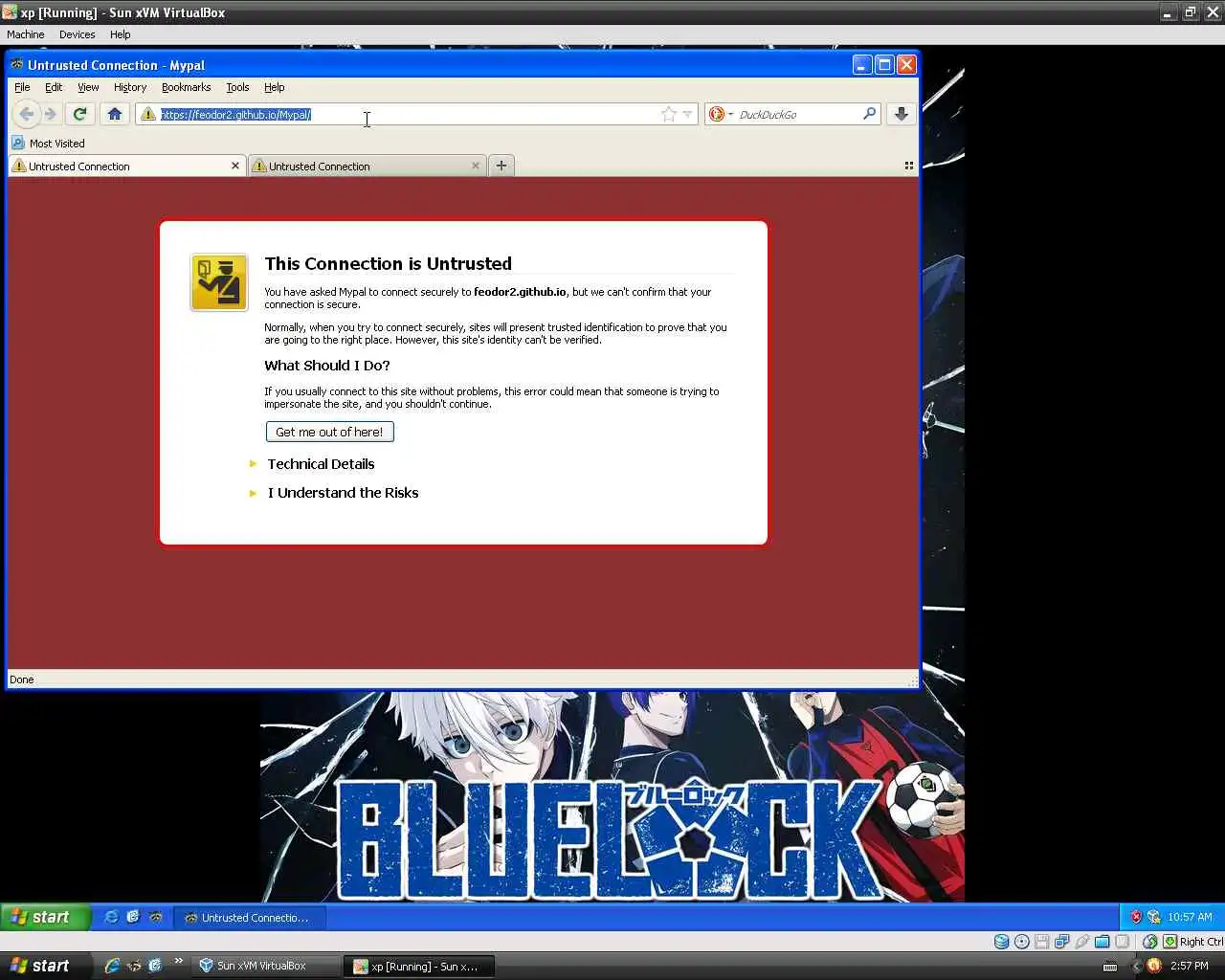Viewport: 1225px width, 980px height.
Task: Open the home page via house icon
Action: 115,114
